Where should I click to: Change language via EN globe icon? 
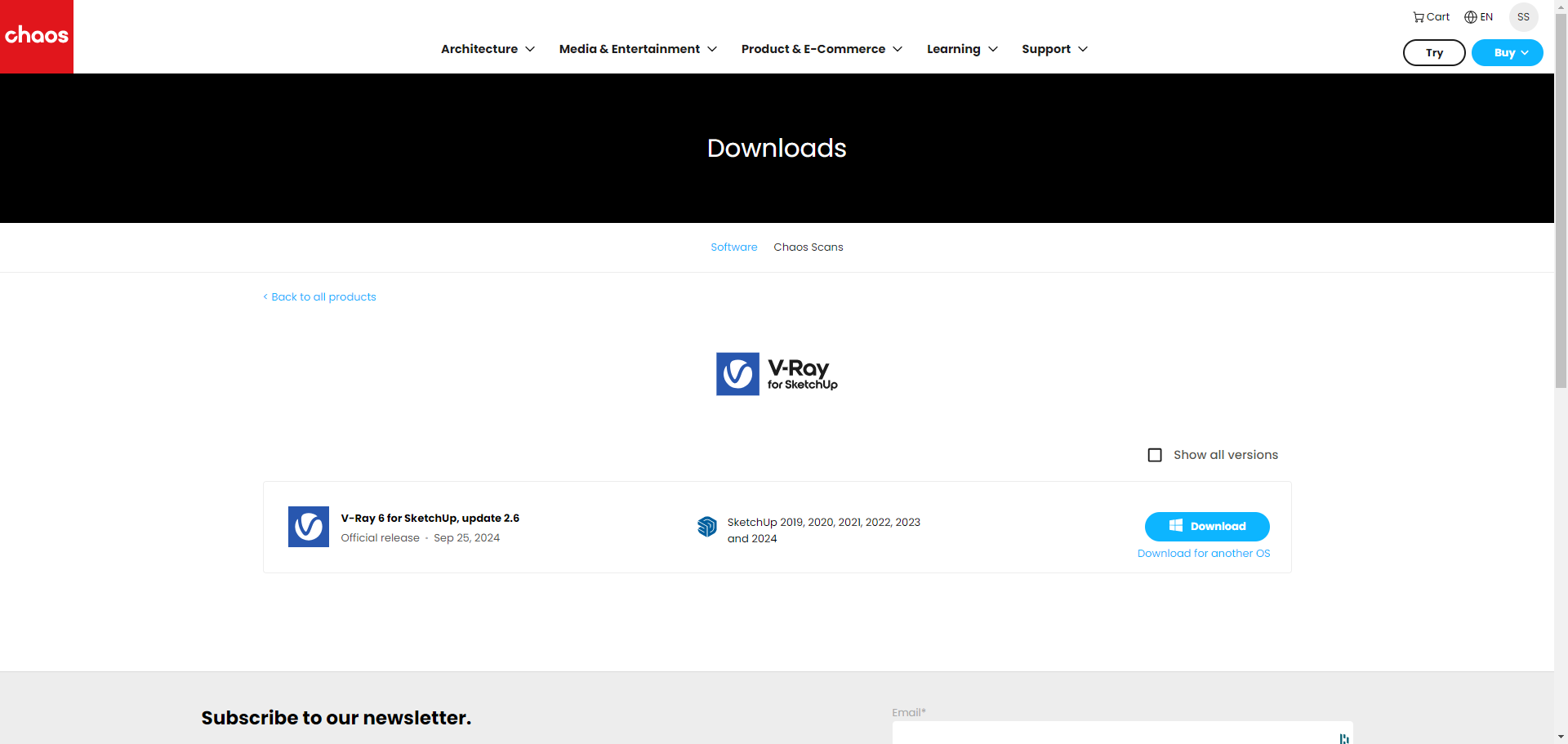coord(1478,17)
